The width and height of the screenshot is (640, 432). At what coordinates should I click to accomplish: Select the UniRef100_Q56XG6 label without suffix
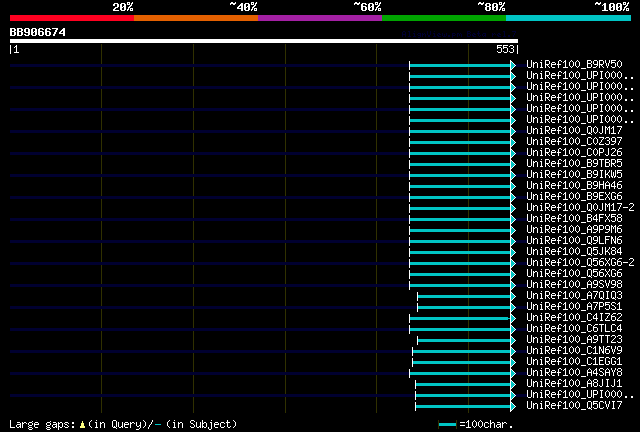pos(574,274)
